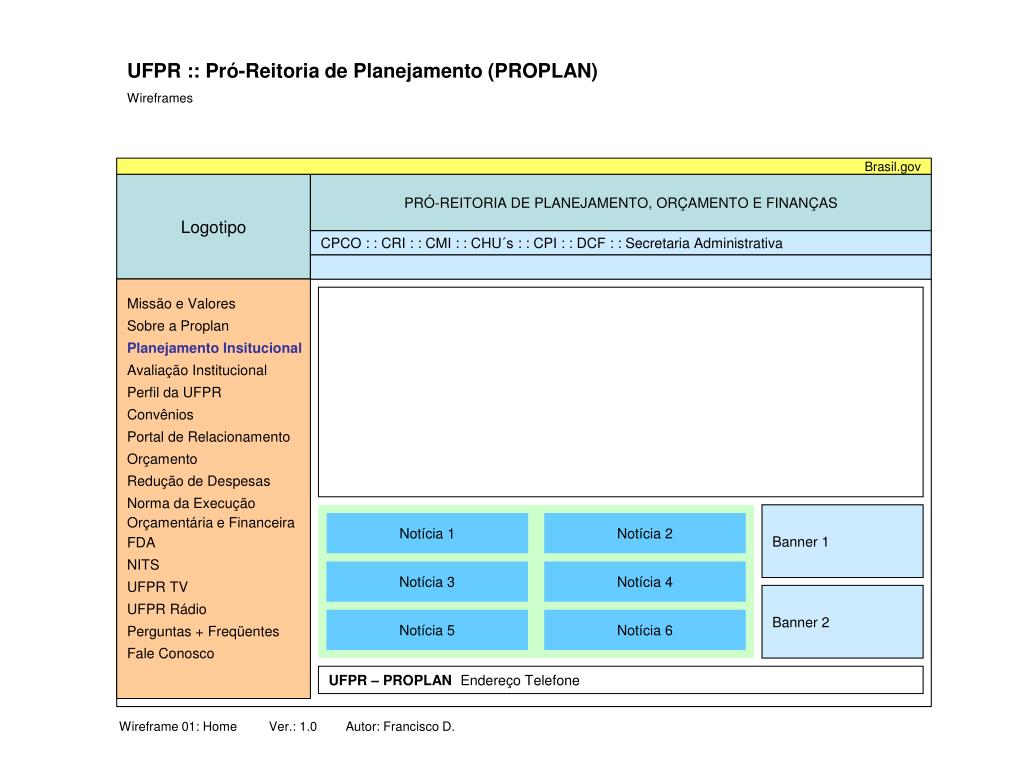Viewport: 1024px width, 768px height.
Task: Click the Ver.: 1.0 label
Action: 293,726
